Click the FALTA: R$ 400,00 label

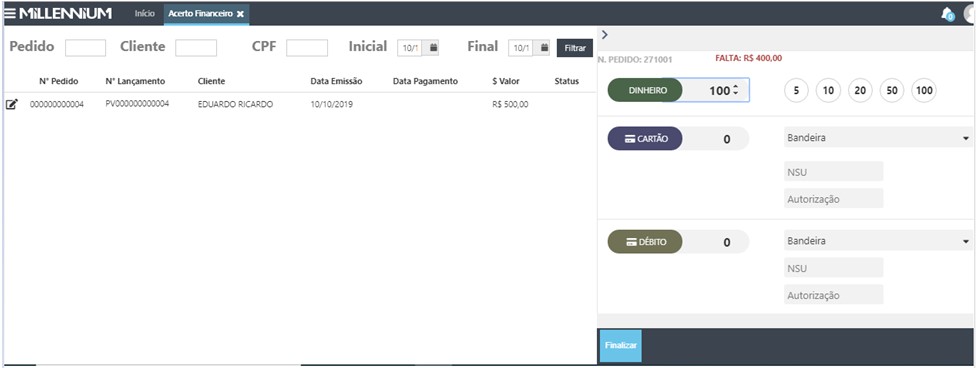(748, 59)
